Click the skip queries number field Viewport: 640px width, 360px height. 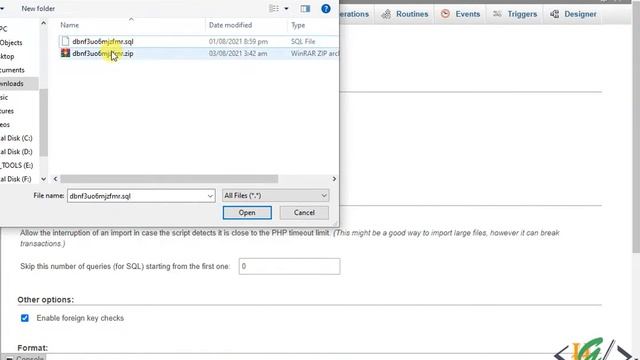(289, 266)
